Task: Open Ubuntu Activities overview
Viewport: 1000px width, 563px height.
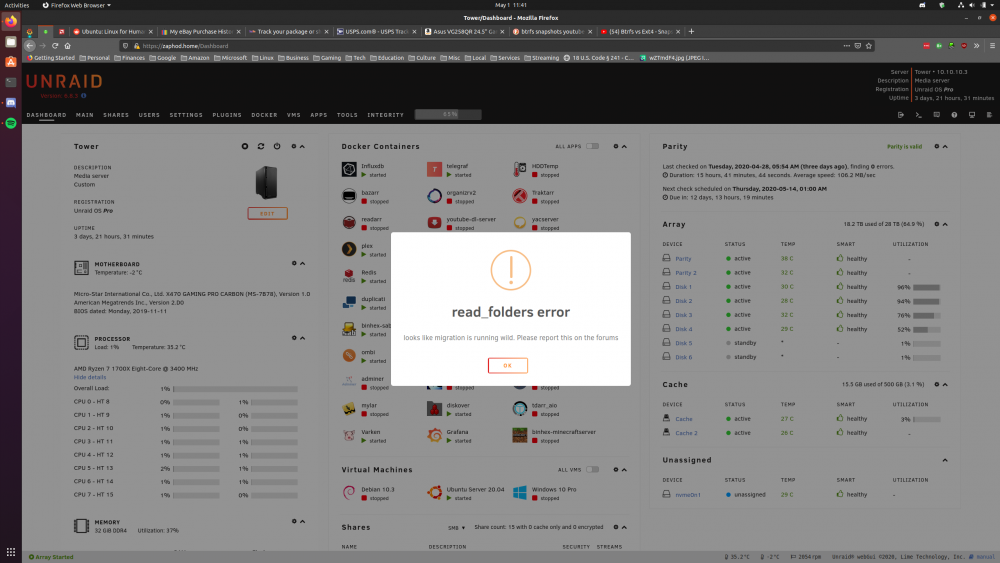Action: [x=17, y=5]
